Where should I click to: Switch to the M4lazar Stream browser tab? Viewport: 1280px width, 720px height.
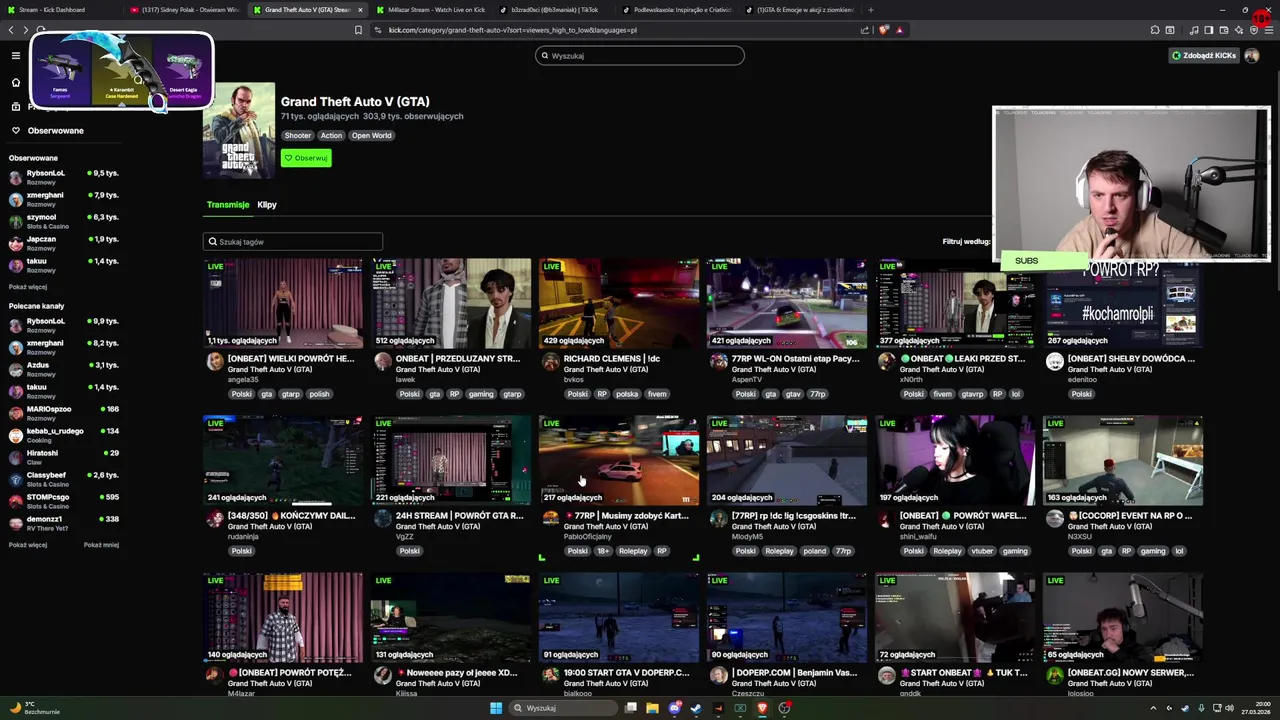point(430,10)
